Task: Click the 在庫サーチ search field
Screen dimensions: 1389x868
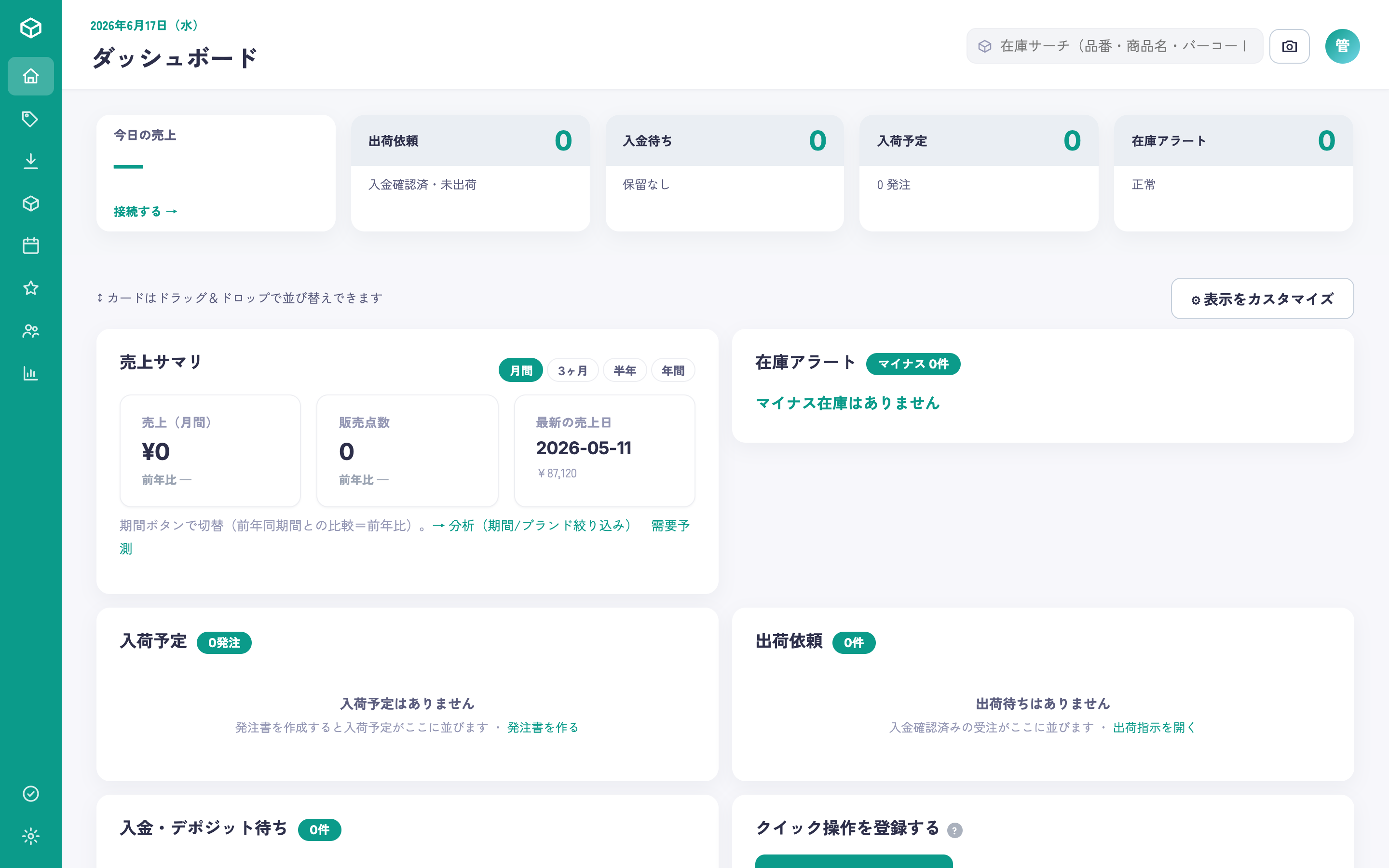Action: tap(1114, 46)
